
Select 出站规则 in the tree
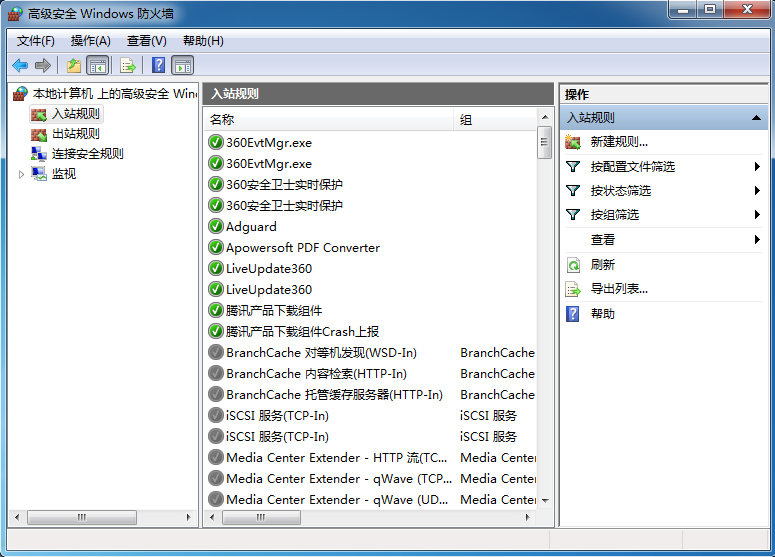(x=76, y=133)
